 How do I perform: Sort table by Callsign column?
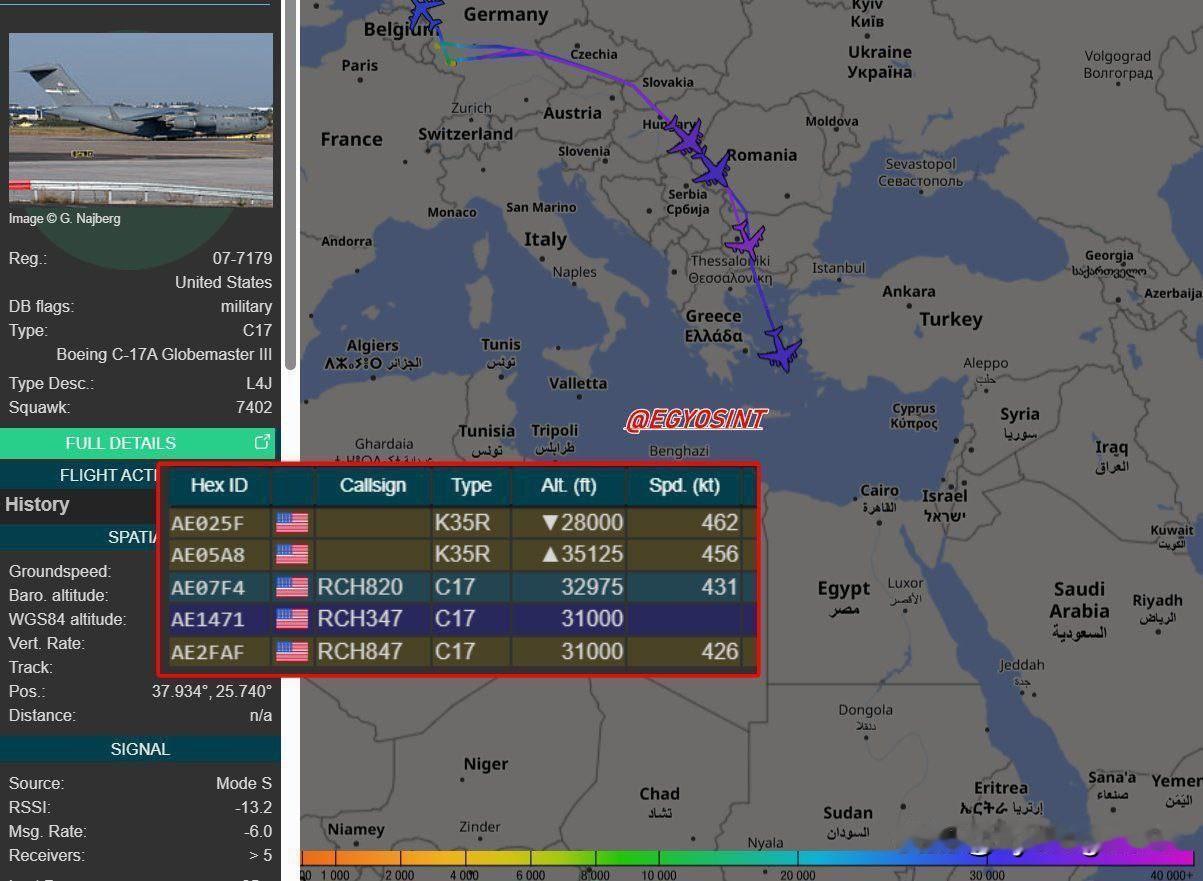click(x=372, y=485)
